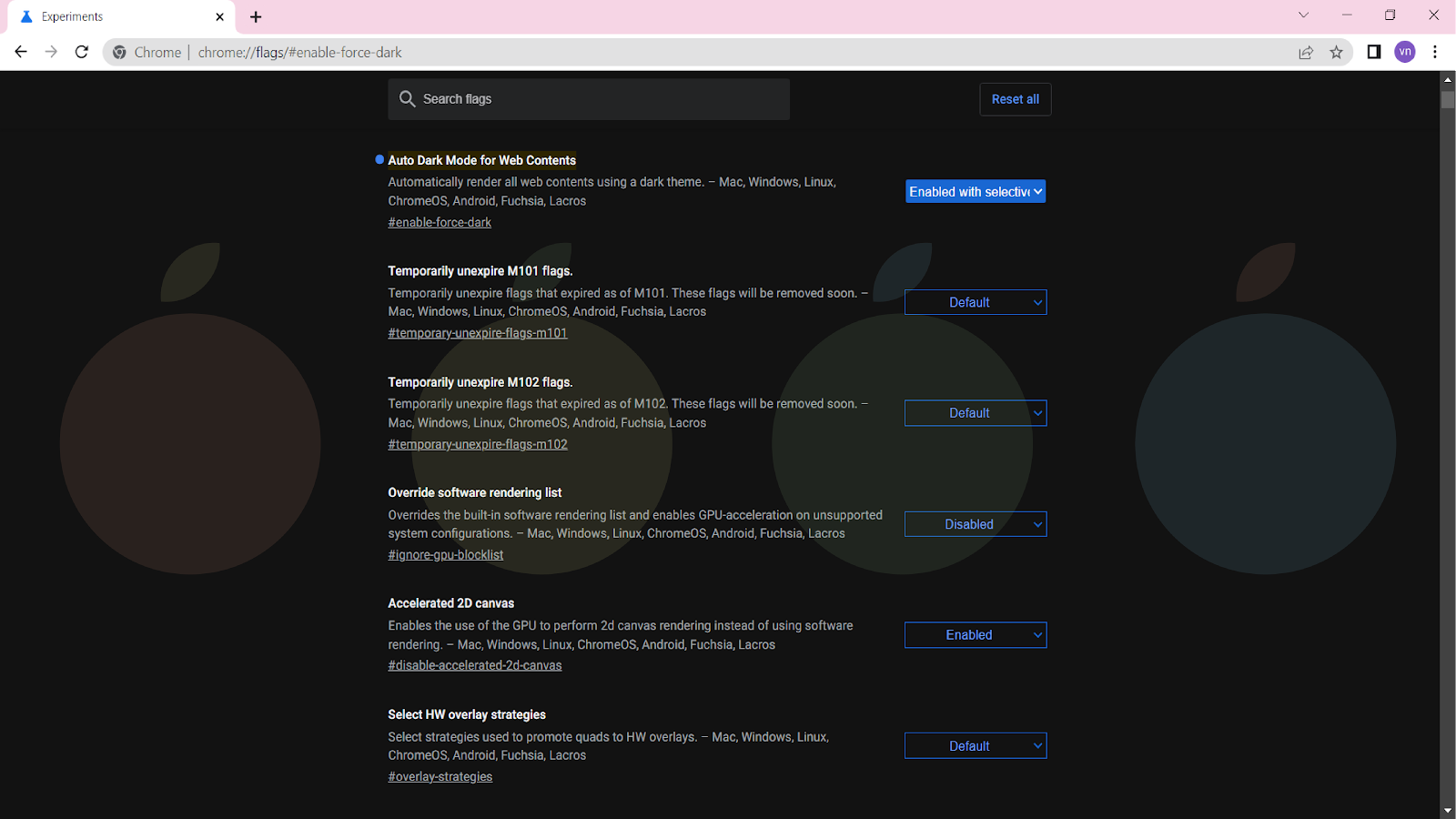1456x819 pixels.
Task: Focus the Search flags field
Action: [x=589, y=99]
